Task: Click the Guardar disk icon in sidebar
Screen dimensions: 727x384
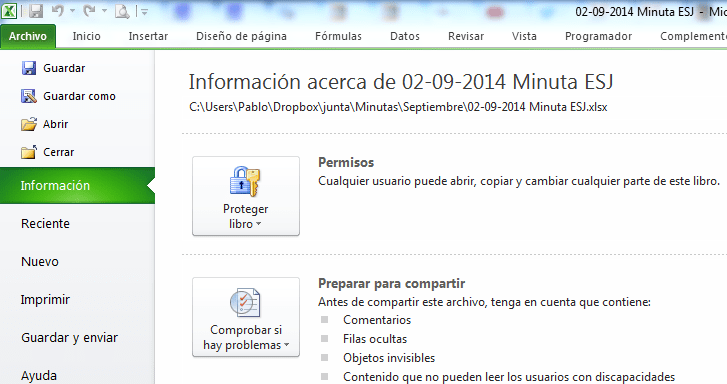Action: click(x=29, y=68)
